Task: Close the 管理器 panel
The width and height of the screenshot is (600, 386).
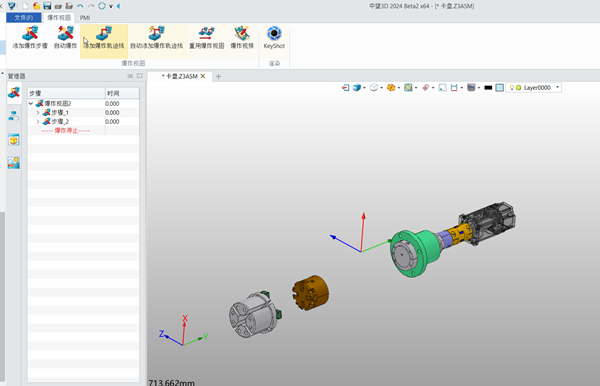Action: click(140, 76)
